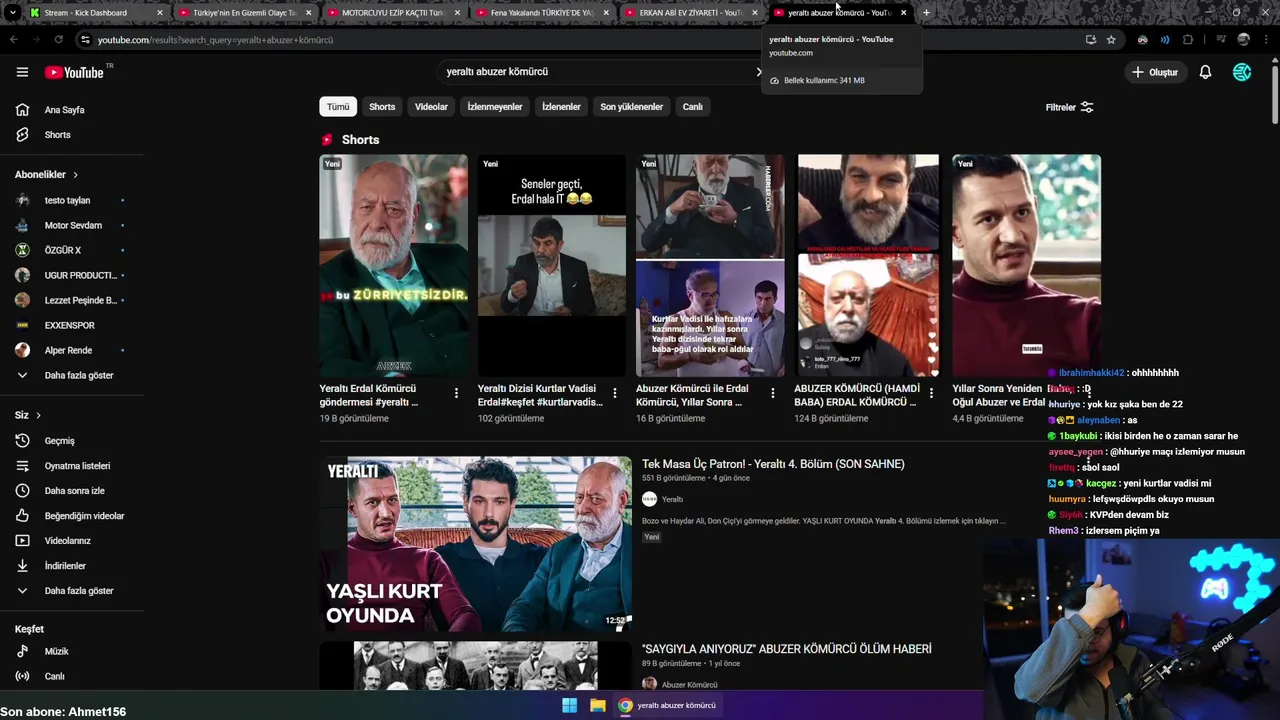Expand the Abonelikler section chevron
1280x720 pixels.
pos(75,175)
